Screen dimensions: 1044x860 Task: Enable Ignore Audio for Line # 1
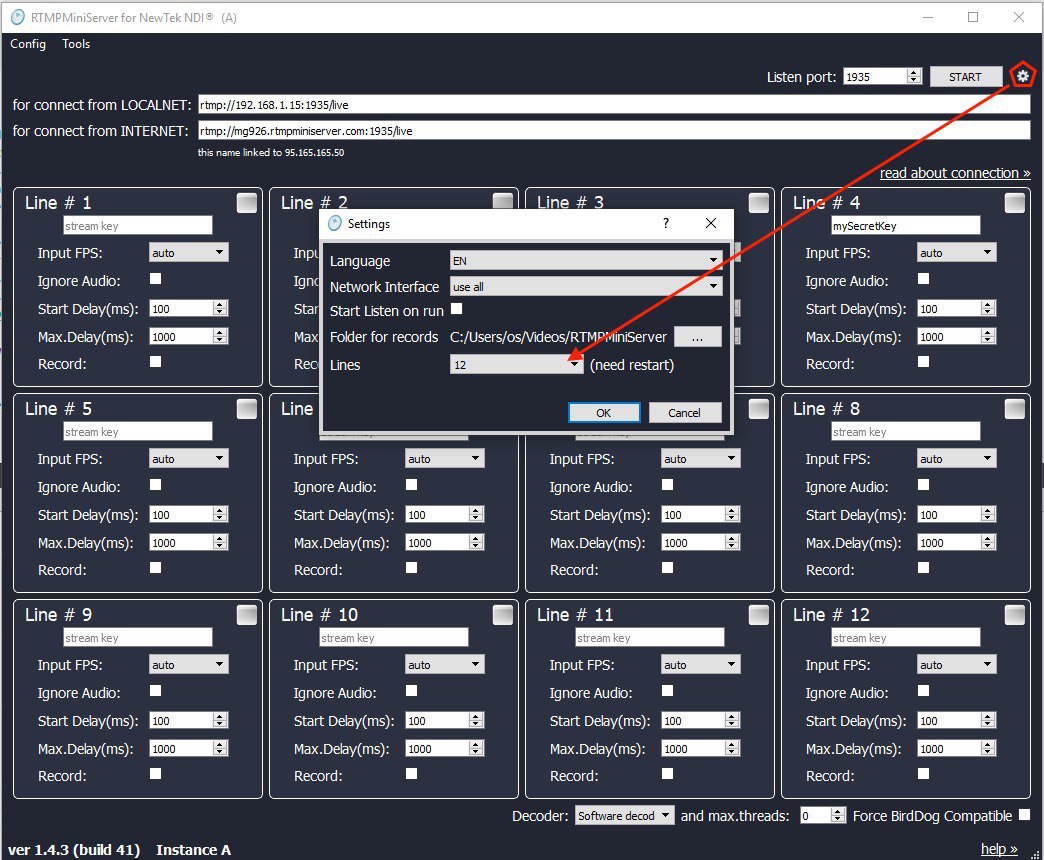tap(156, 279)
